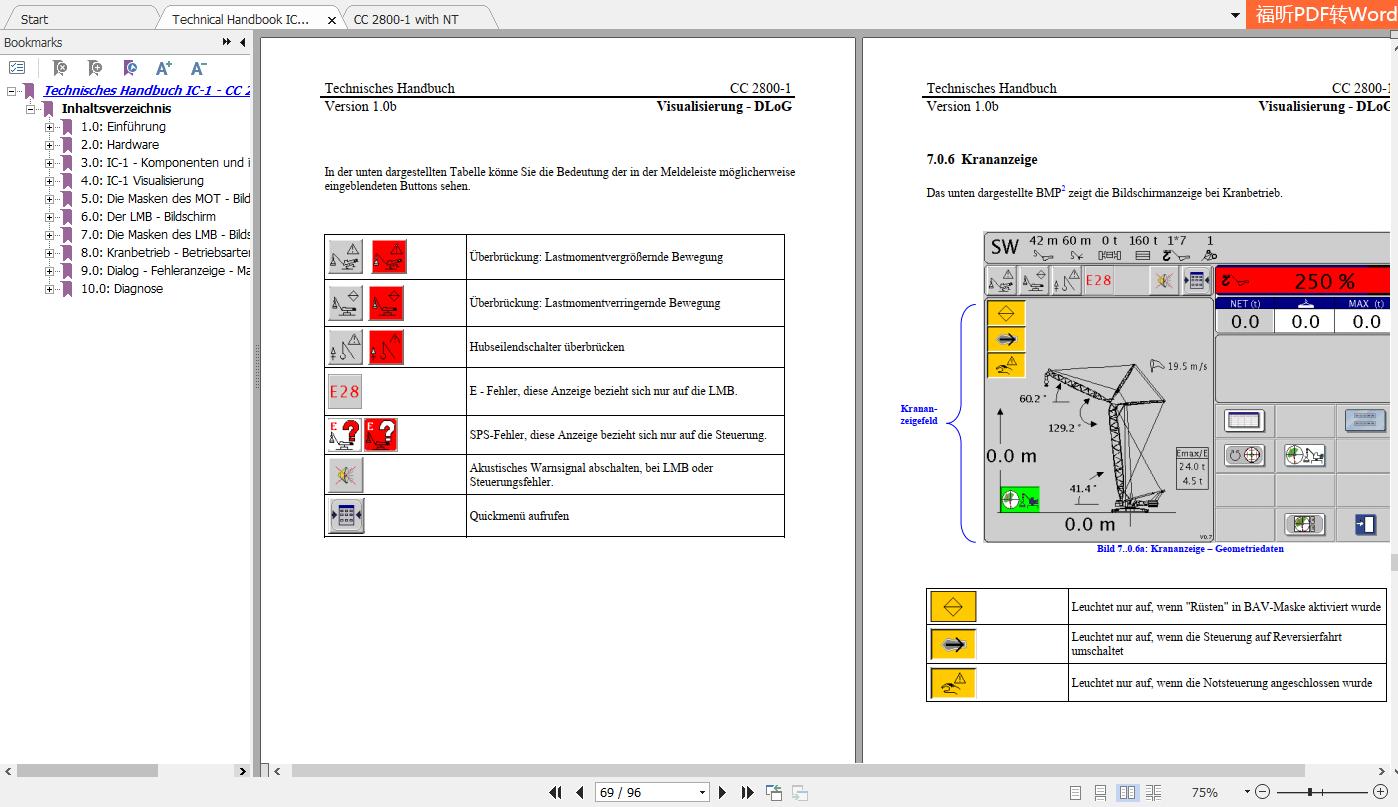Select the delete bookmark icon
This screenshot has height=807, width=1398.
click(59, 68)
